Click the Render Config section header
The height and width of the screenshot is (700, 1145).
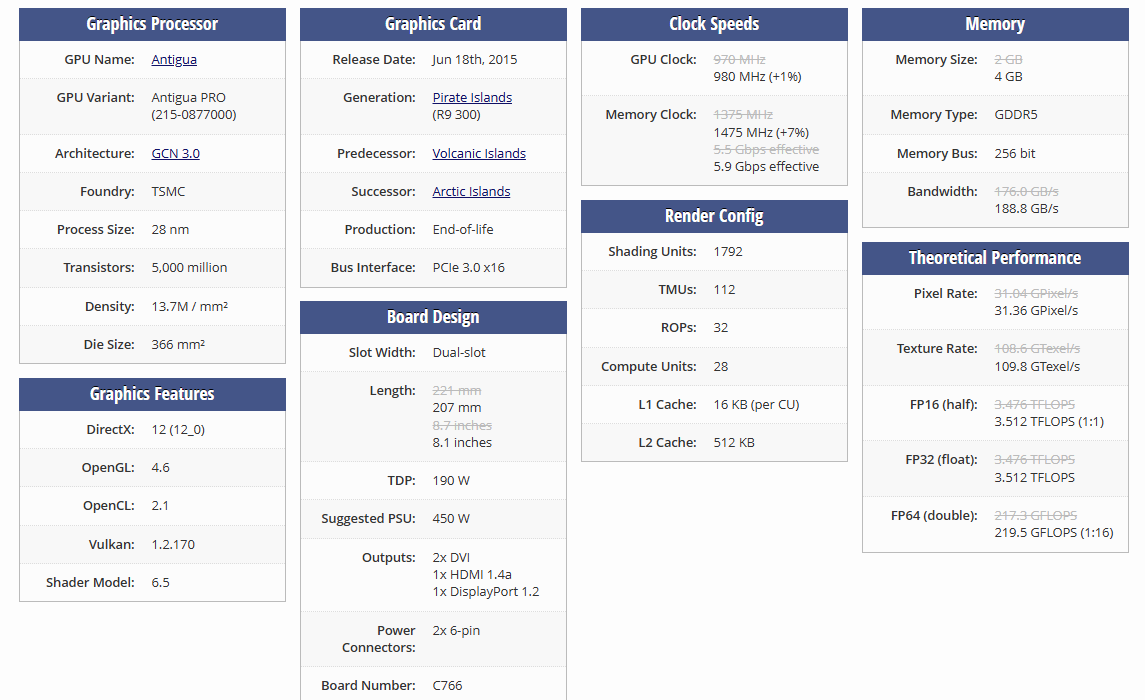pos(714,216)
